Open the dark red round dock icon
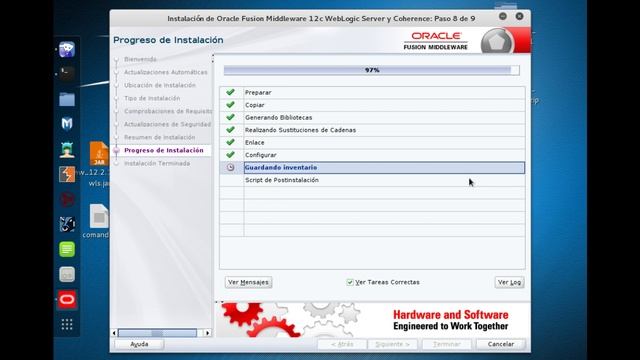 pyautogui.click(x=67, y=199)
